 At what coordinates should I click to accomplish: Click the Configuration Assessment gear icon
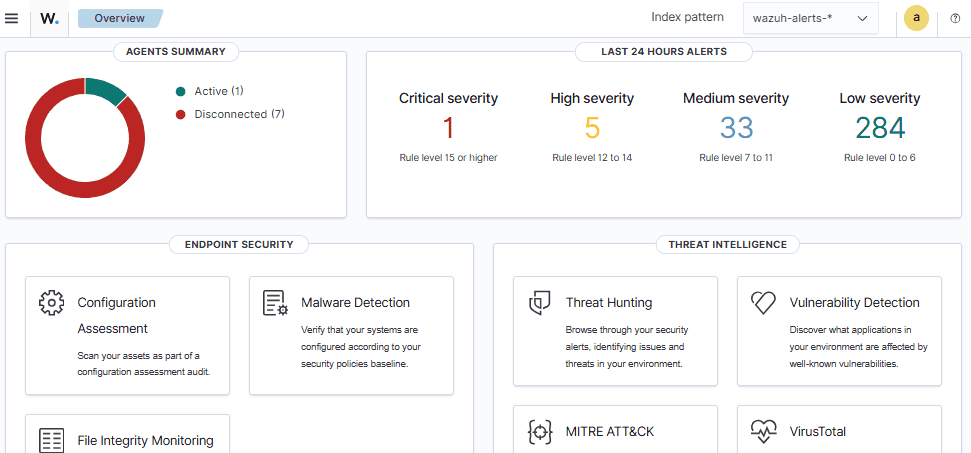[52, 303]
